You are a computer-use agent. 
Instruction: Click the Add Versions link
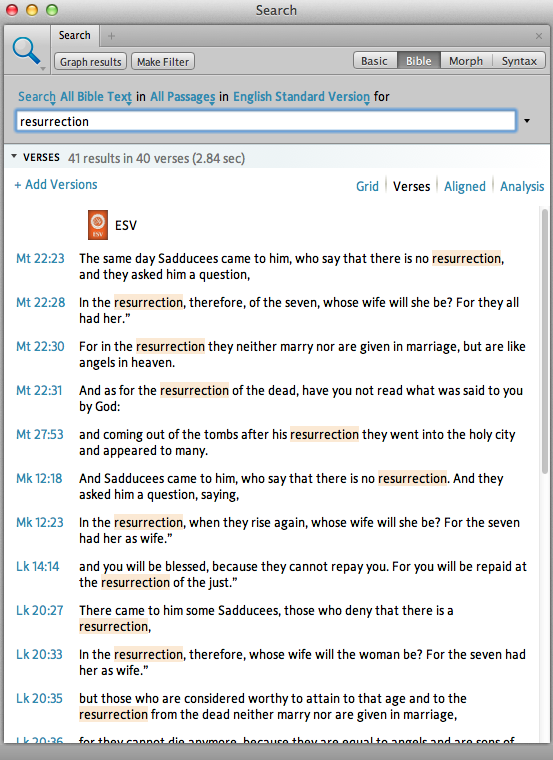56,185
